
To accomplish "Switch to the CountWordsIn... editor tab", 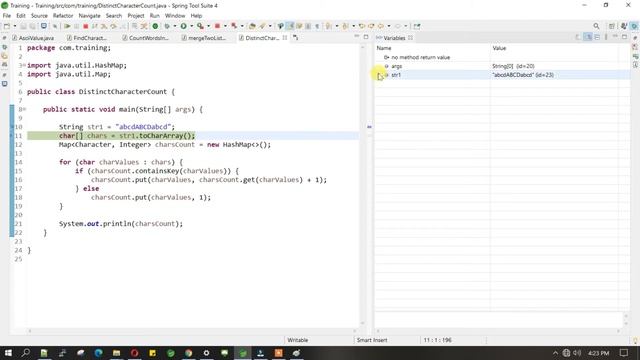I will [x=146, y=38].
